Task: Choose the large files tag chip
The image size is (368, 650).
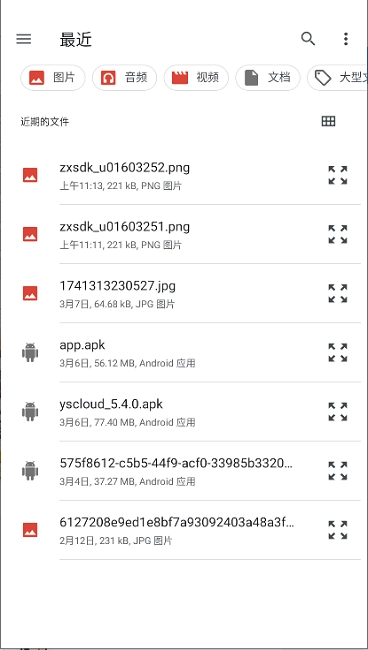Action: pos(337,78)
